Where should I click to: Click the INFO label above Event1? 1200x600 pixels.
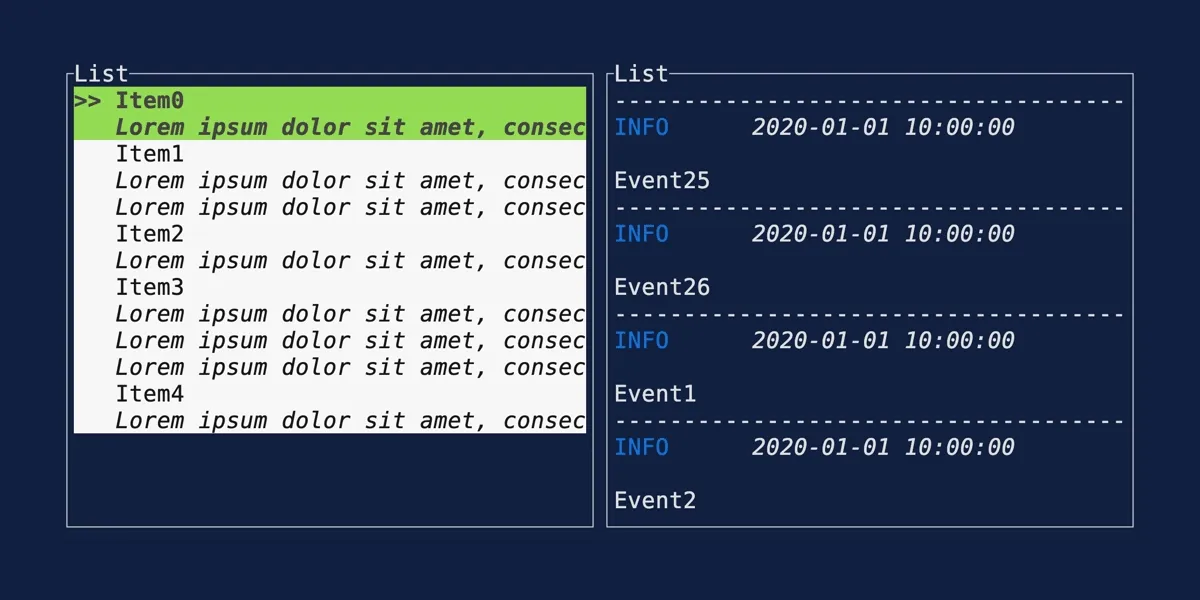click(641, 341)
